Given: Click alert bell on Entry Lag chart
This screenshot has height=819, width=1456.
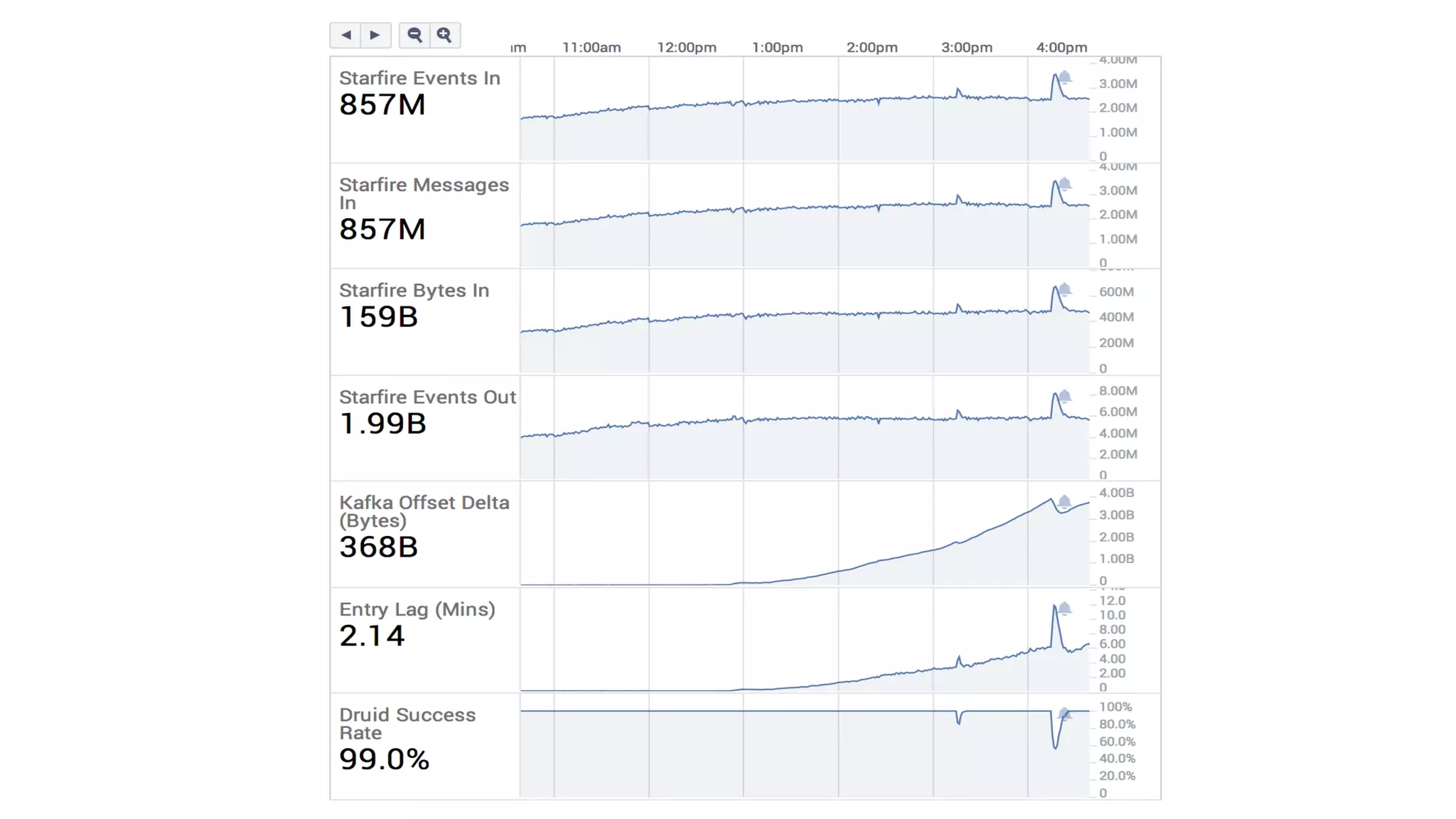Looking at the screenshot, I should coord(1064,609).
